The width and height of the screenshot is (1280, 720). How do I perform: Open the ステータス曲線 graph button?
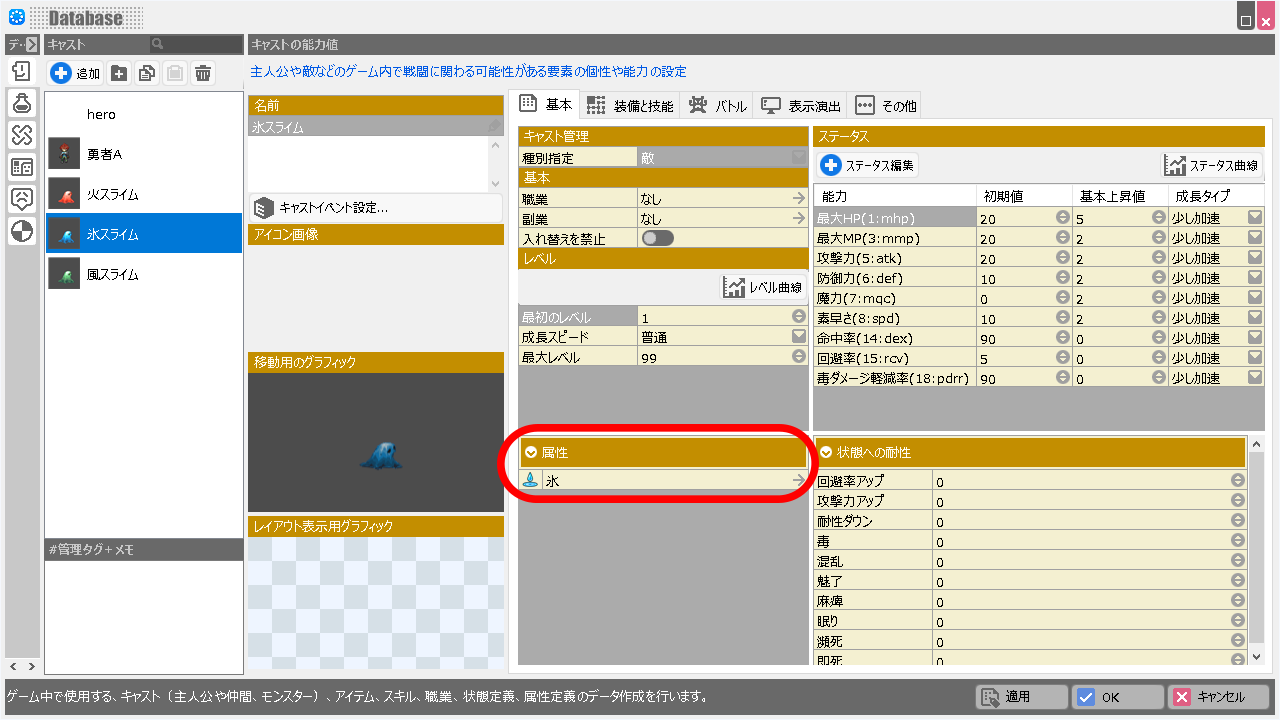pyautogui.click(x=1212, y=165)
